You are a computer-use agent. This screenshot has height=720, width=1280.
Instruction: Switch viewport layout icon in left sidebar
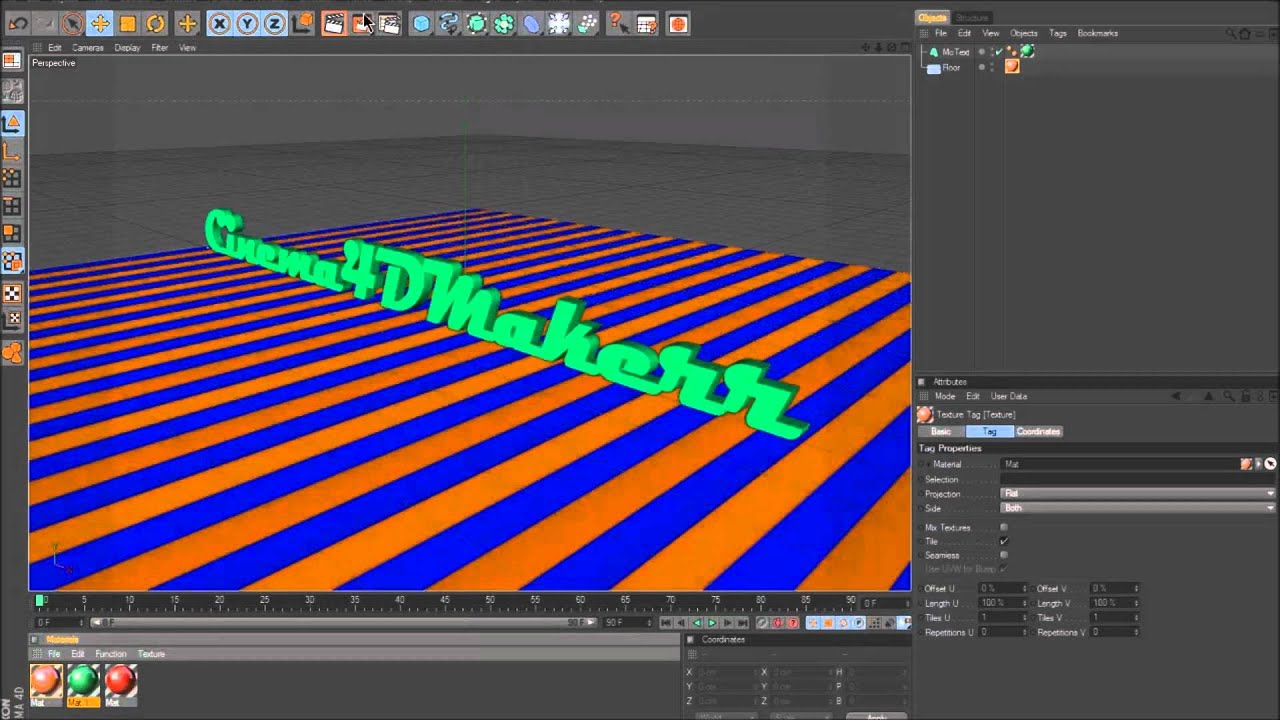click(x=12, y=61)
